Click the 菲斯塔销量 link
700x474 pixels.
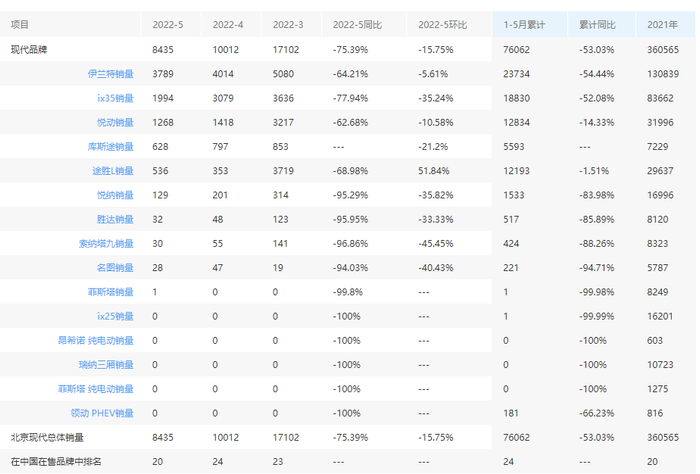[111, 292]
